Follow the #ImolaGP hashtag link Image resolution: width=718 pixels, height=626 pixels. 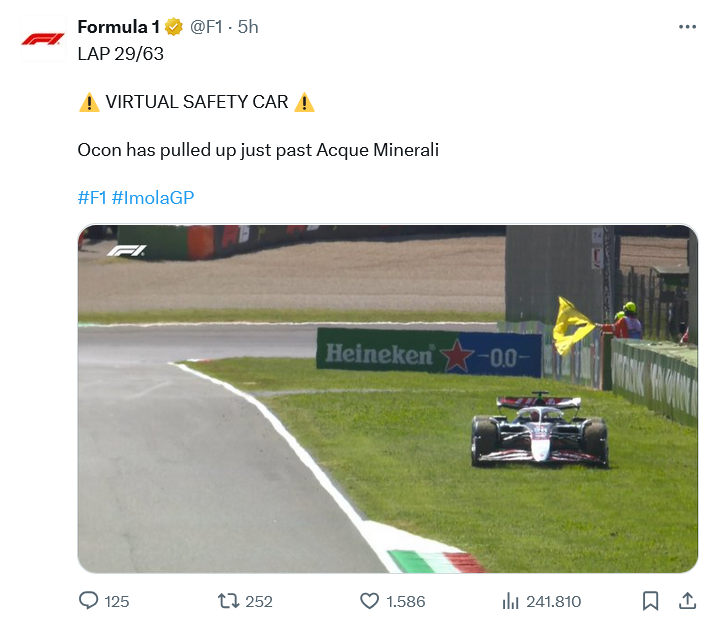click(x=153, y=197)
